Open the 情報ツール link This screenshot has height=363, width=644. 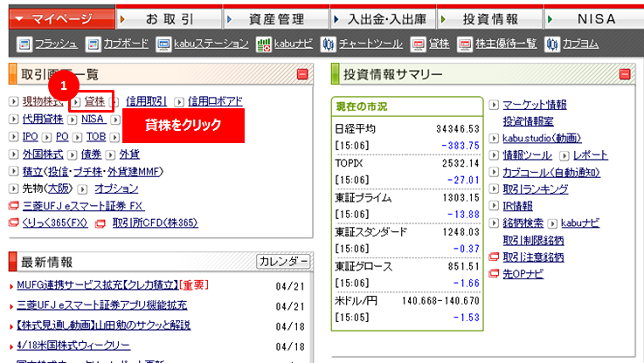click(x=527, y=155)
